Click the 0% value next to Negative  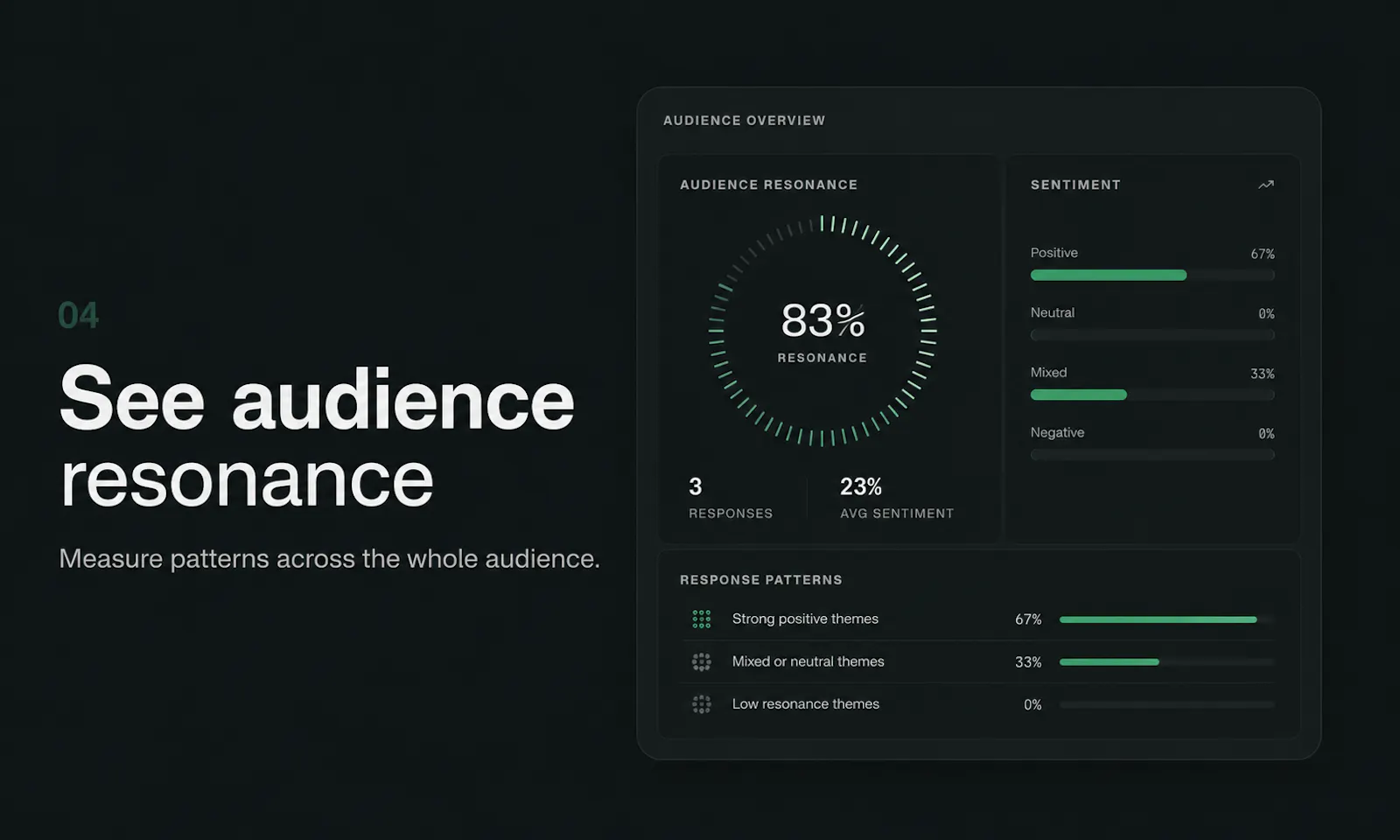(1266, 433)
